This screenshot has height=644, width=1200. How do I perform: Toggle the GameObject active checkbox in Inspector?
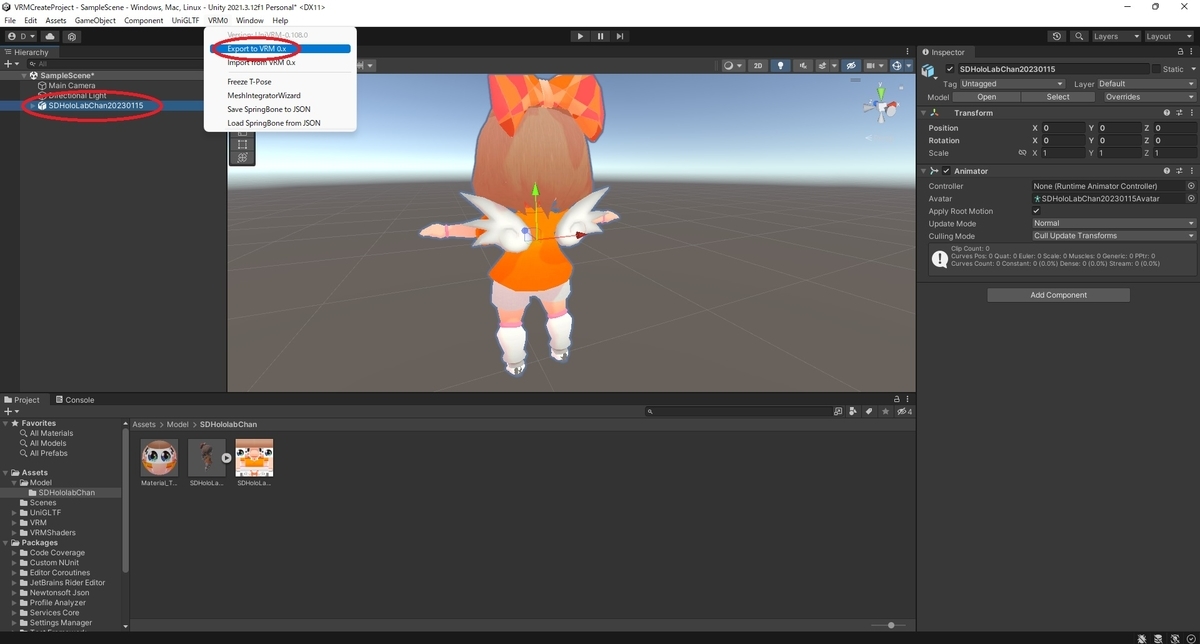point(950,69)
